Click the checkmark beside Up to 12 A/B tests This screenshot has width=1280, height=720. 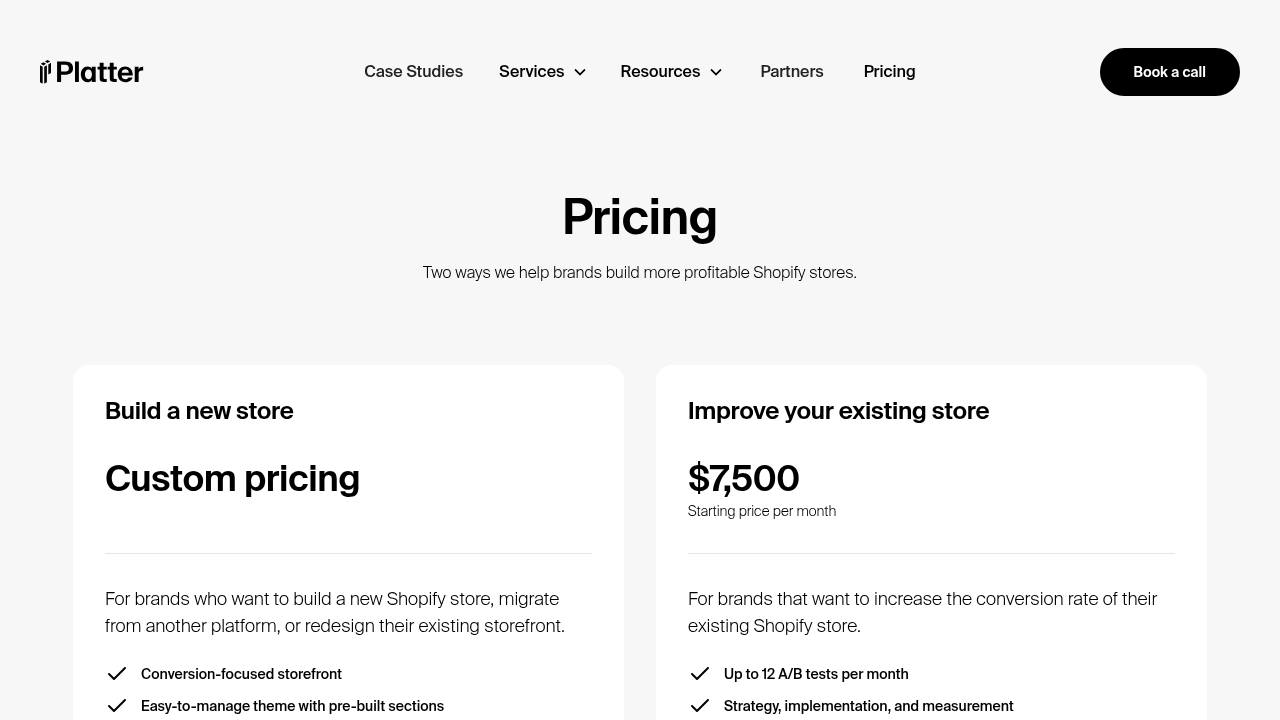pyautogui.click(x=700, y=674)
